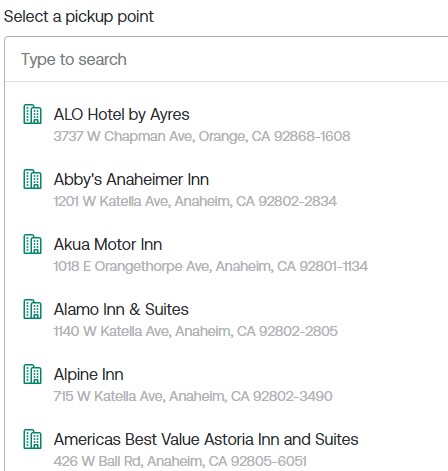Click address 1201 W Katella Ave, Anaheim

(x=195, y=201)
